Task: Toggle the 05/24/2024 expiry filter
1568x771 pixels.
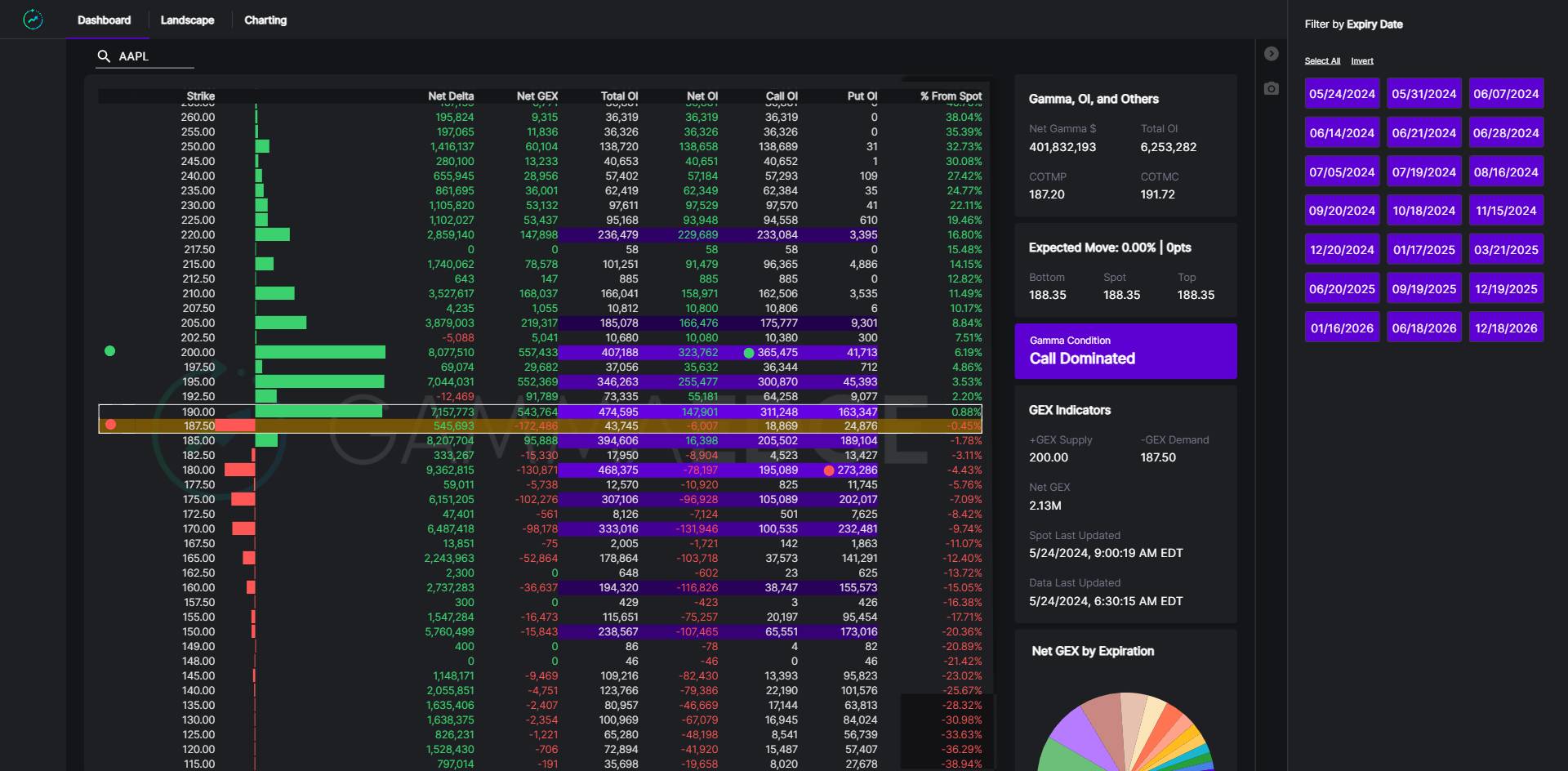Action: pos(1342,94)
